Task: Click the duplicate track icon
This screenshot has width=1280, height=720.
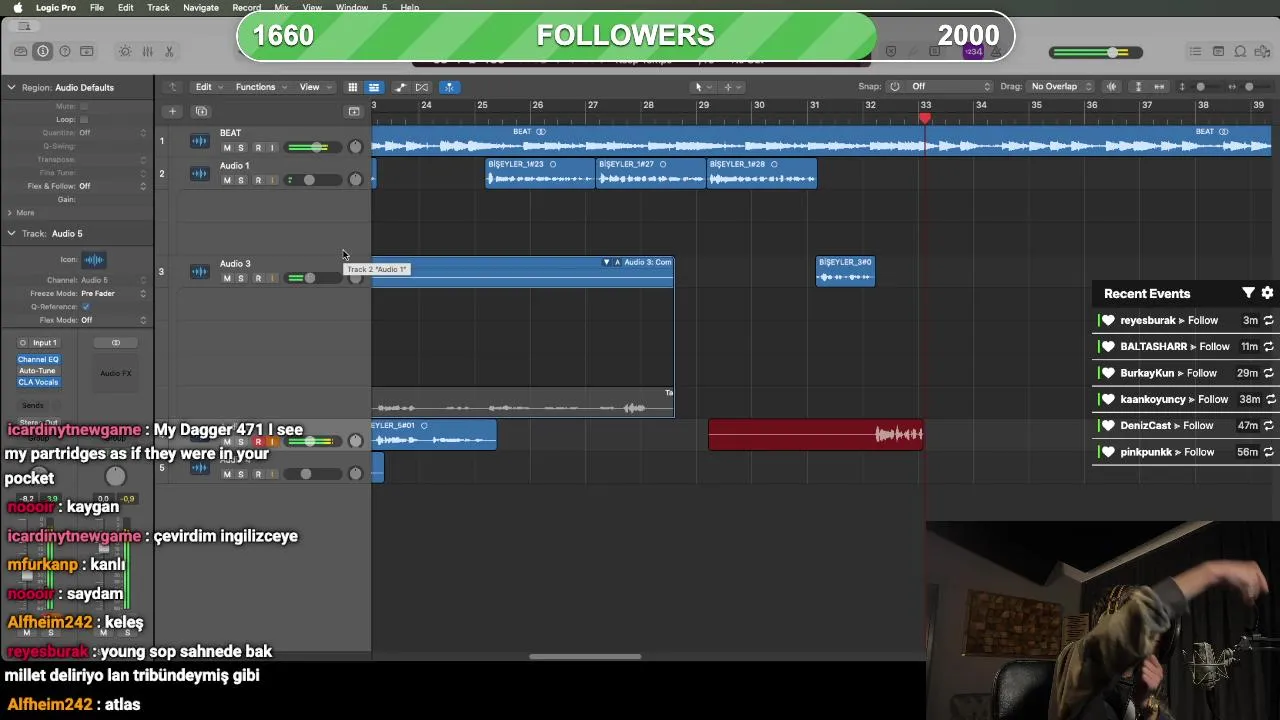Action: click(201, 111)
